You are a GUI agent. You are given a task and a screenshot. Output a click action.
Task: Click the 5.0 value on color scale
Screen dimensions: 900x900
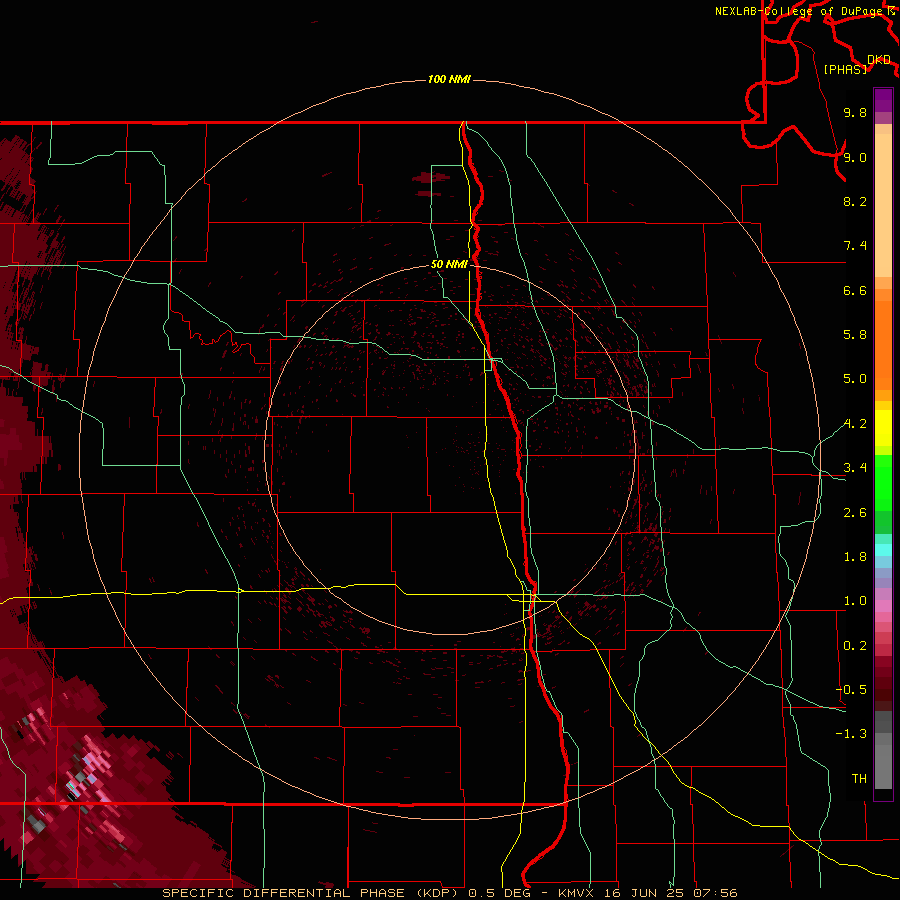(855, 379)
